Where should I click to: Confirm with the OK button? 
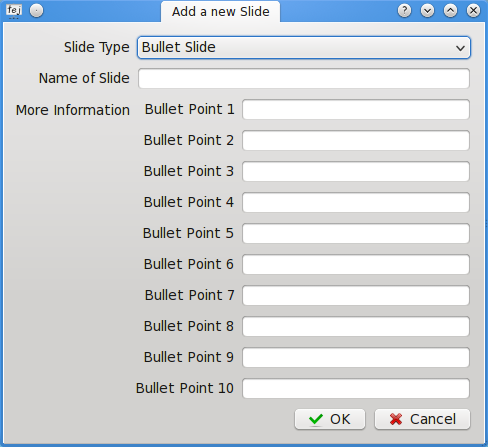(x=330, y=419)
